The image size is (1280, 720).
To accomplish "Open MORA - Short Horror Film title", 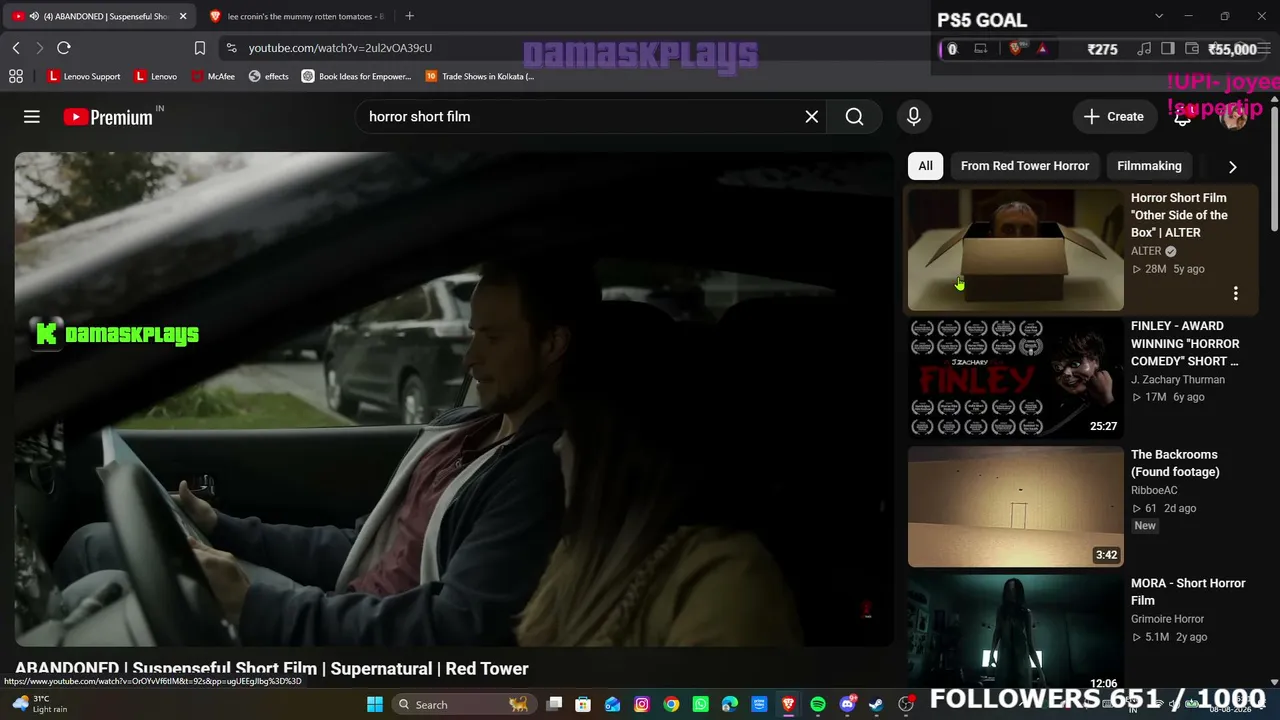I will point(1188,592).
